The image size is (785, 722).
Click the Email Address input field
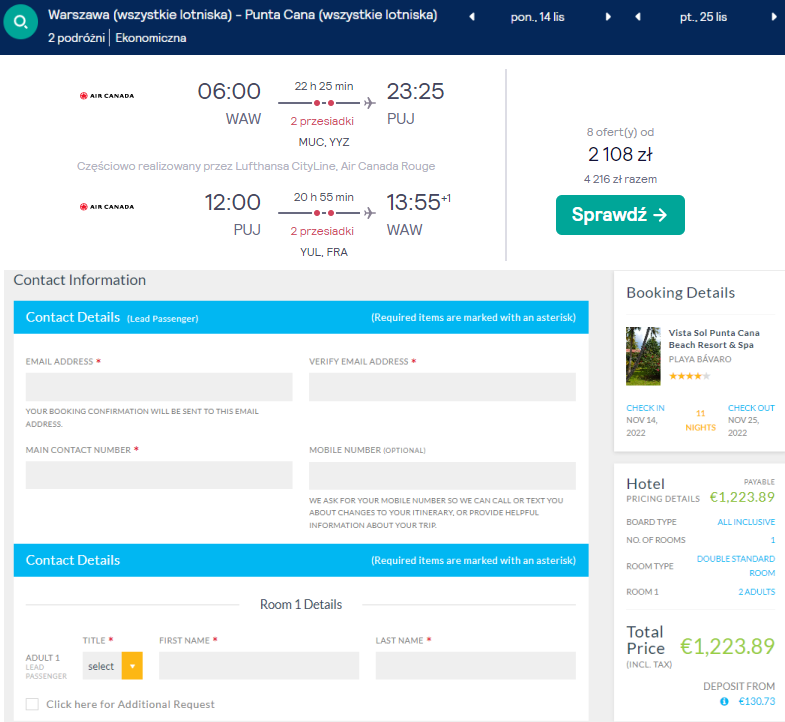pos(159,387)
